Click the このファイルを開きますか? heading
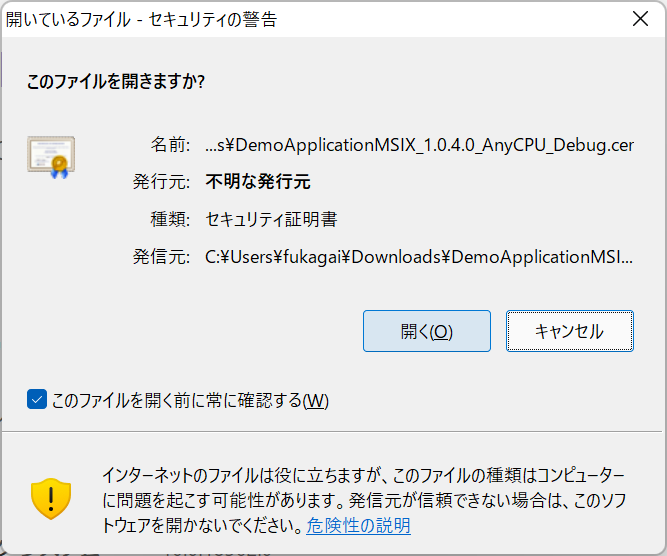The width and height of the screenshot is (667, 556). coord(116,81)
